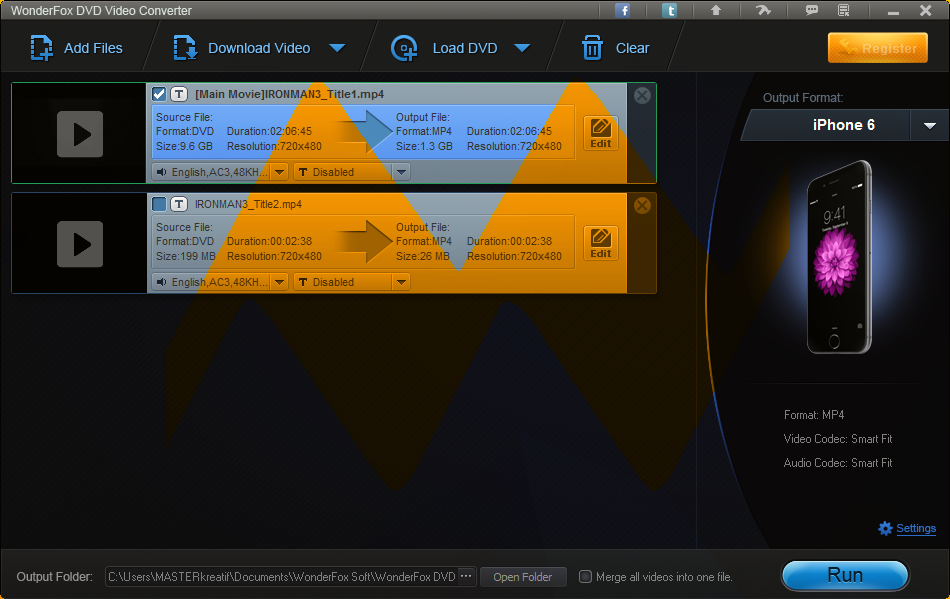950x599 pixels.
Task: Click the Add Files label
Action: point(93,48)
